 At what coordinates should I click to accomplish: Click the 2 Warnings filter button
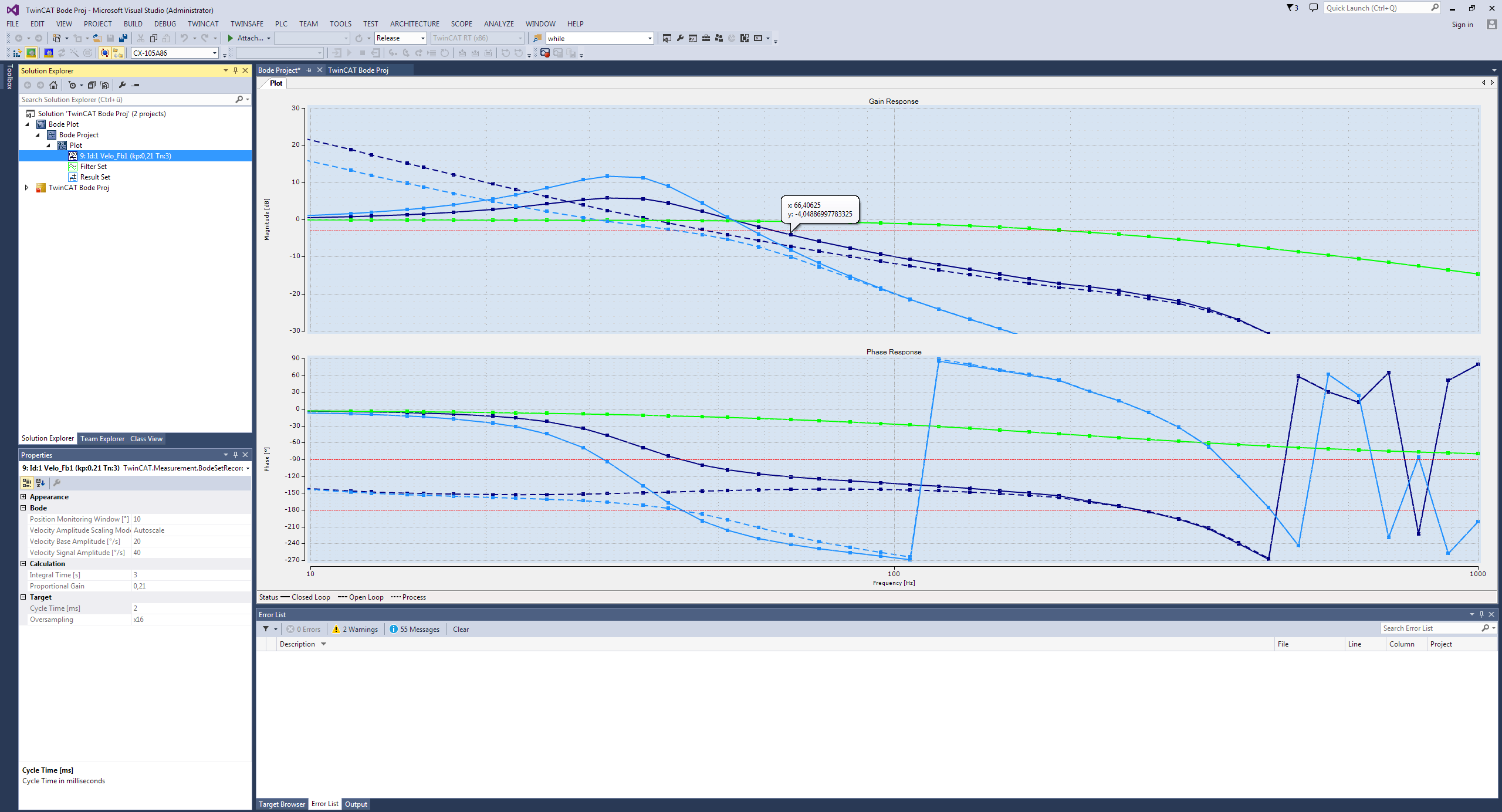[x=356, y=629]
